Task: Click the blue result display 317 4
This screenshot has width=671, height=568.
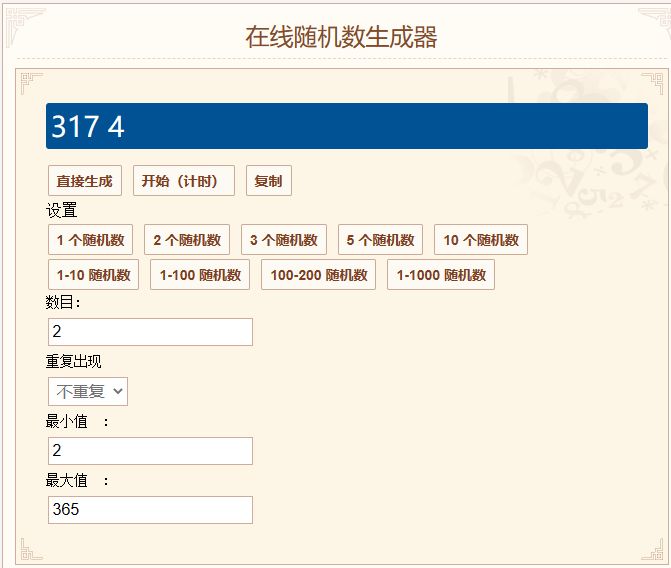Action: tap(347, 126)
